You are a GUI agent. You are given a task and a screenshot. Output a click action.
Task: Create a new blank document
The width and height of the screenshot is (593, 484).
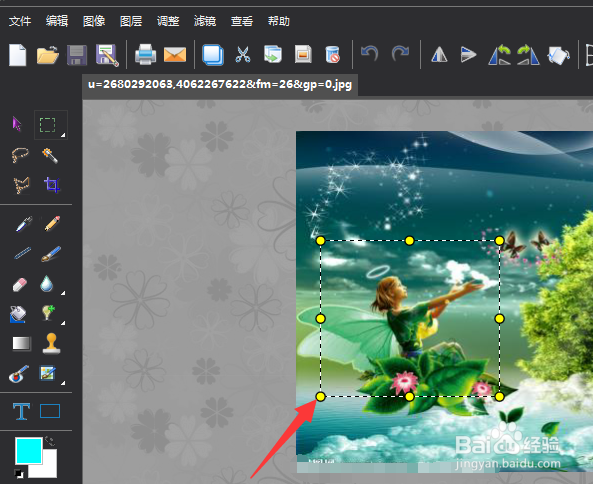point(18,55)
